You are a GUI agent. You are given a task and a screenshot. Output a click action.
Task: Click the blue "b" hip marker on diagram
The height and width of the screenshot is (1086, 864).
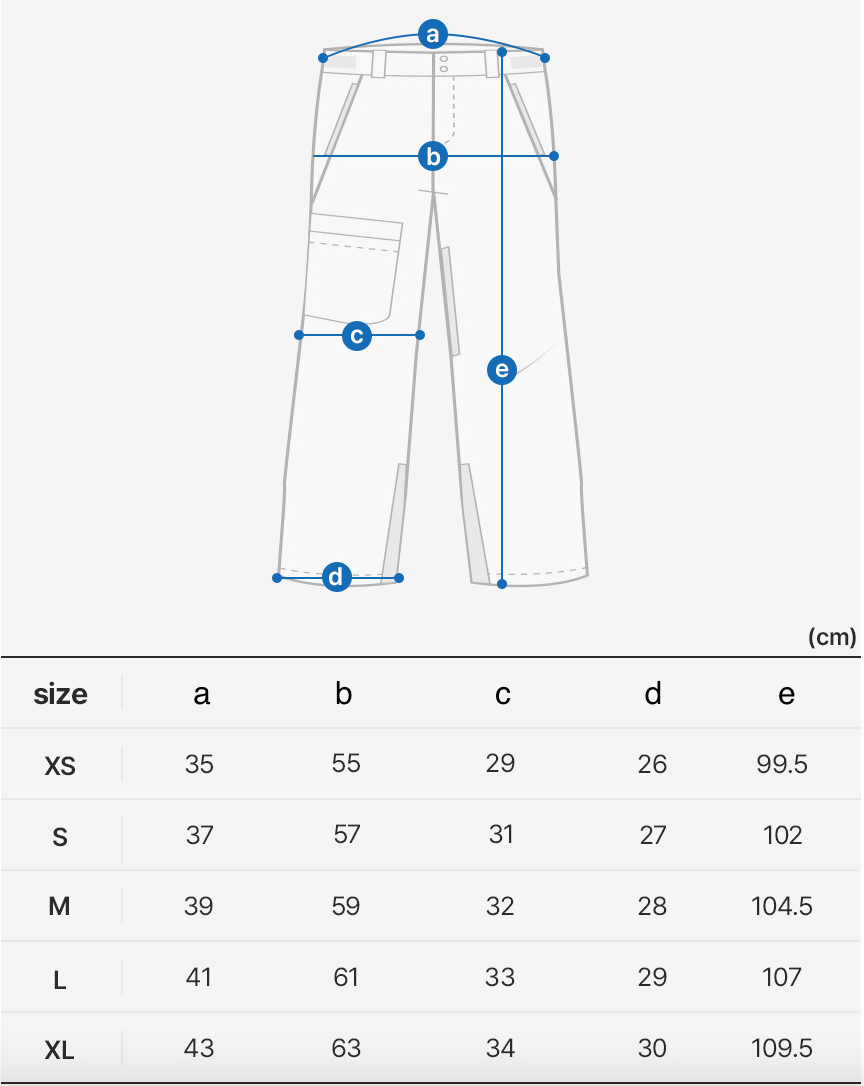[432, 156]
